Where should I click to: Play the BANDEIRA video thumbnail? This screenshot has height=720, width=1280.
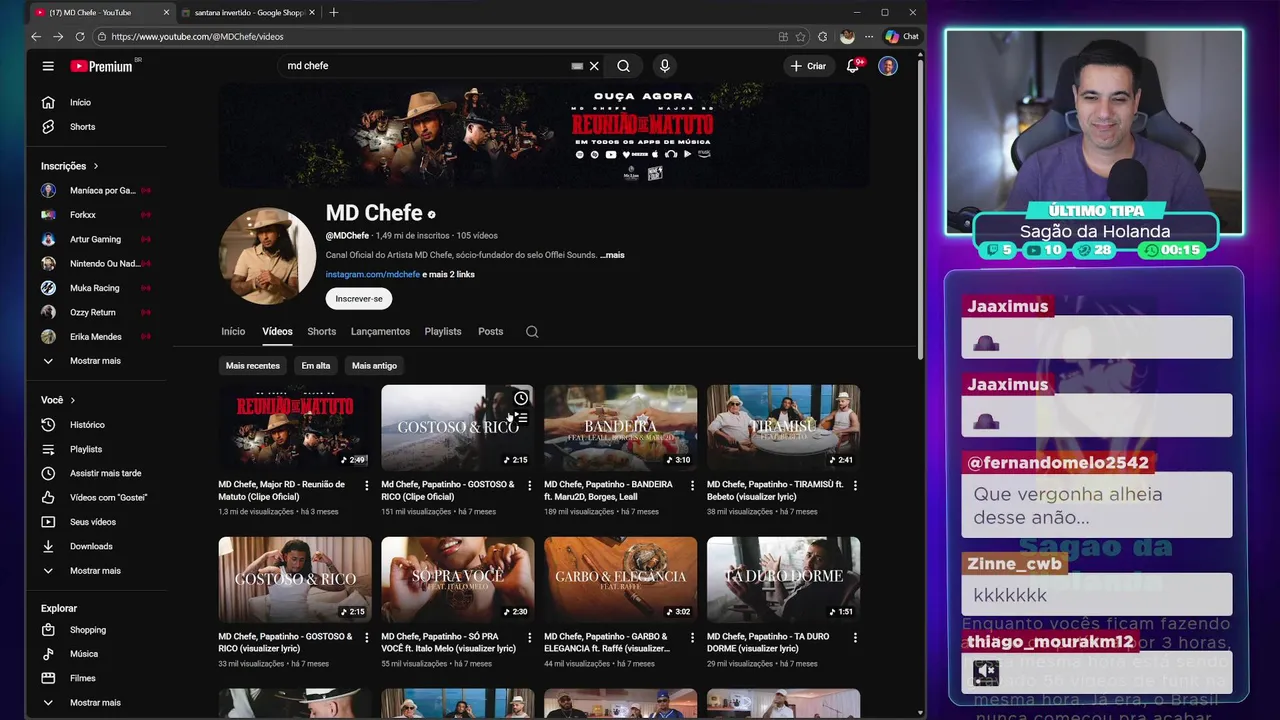pyautogui.click(x=621, y=428)
